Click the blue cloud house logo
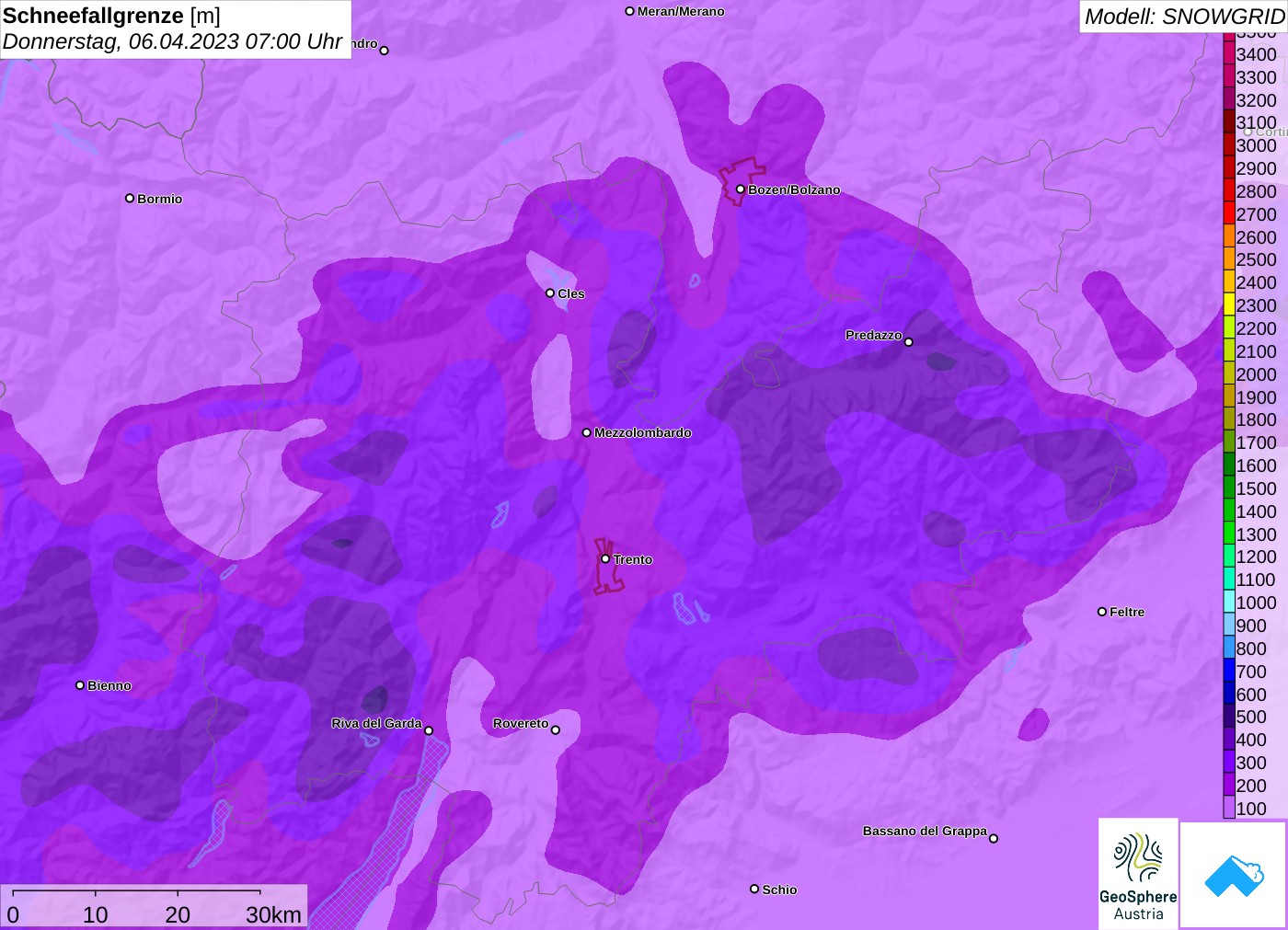This screenshot has width=1288, height=930. coord(1234,875)
